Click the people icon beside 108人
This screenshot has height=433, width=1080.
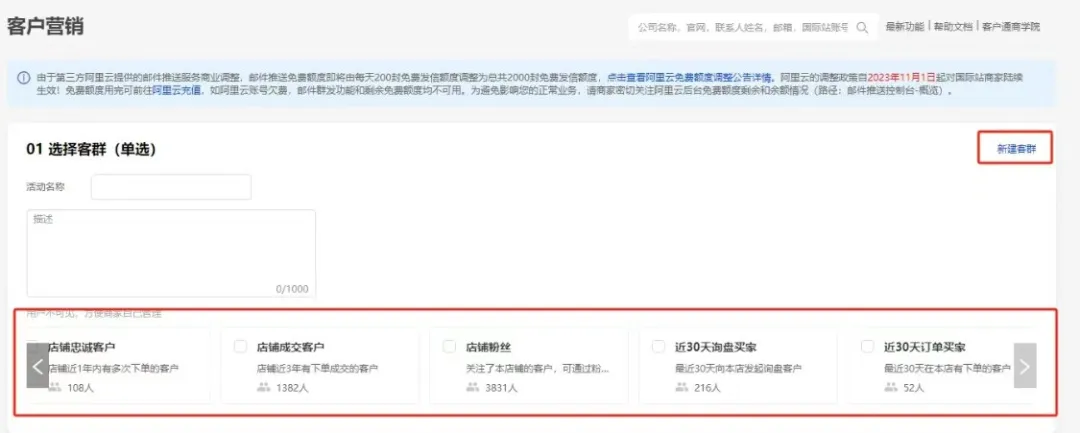(55, 388)
